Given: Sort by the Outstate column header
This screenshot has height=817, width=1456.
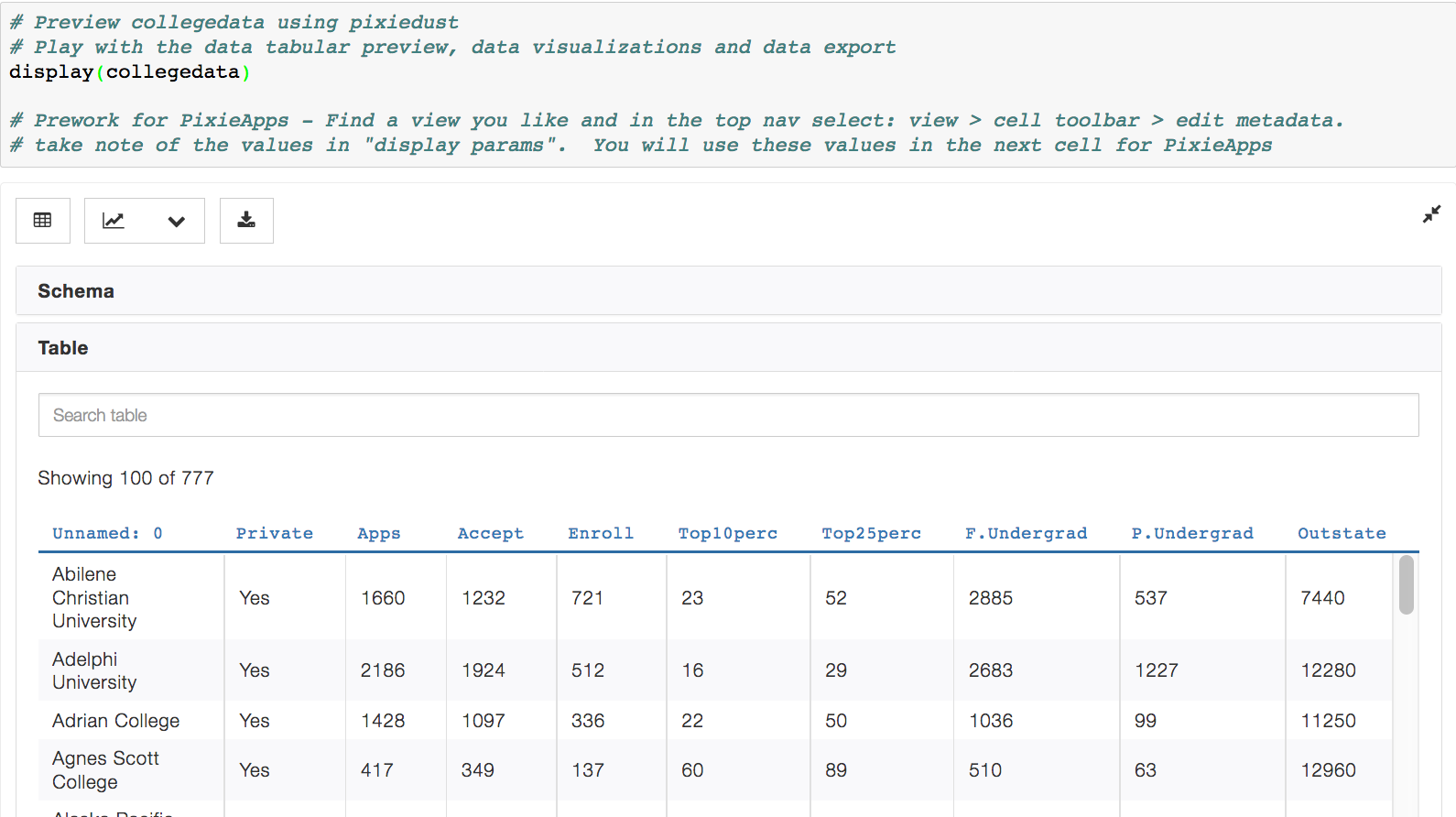Looking at the screenshot, I should point(1342,533).
